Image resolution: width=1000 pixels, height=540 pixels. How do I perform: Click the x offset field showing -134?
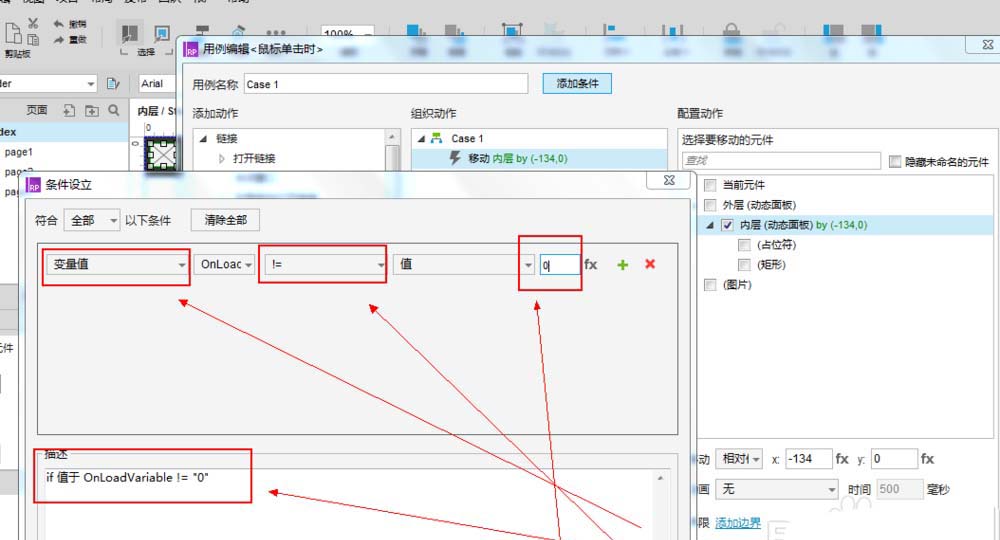pos(808,458)
